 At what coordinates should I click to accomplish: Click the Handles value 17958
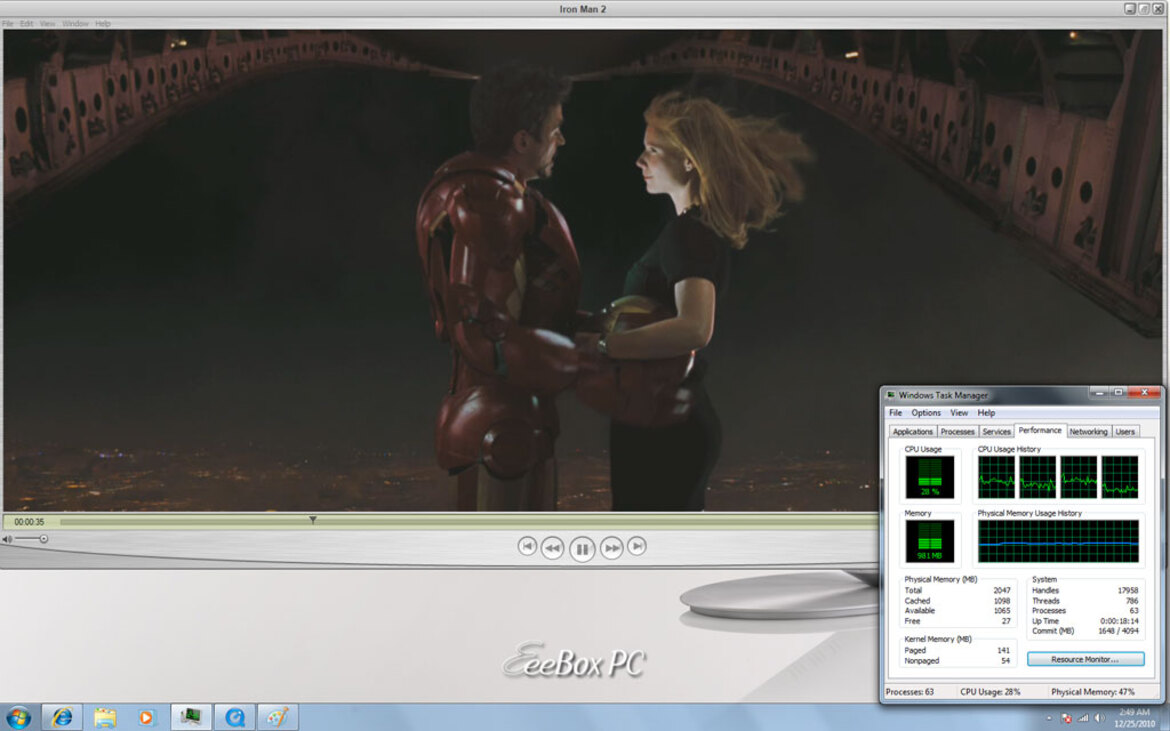(x=1127, y=590)
